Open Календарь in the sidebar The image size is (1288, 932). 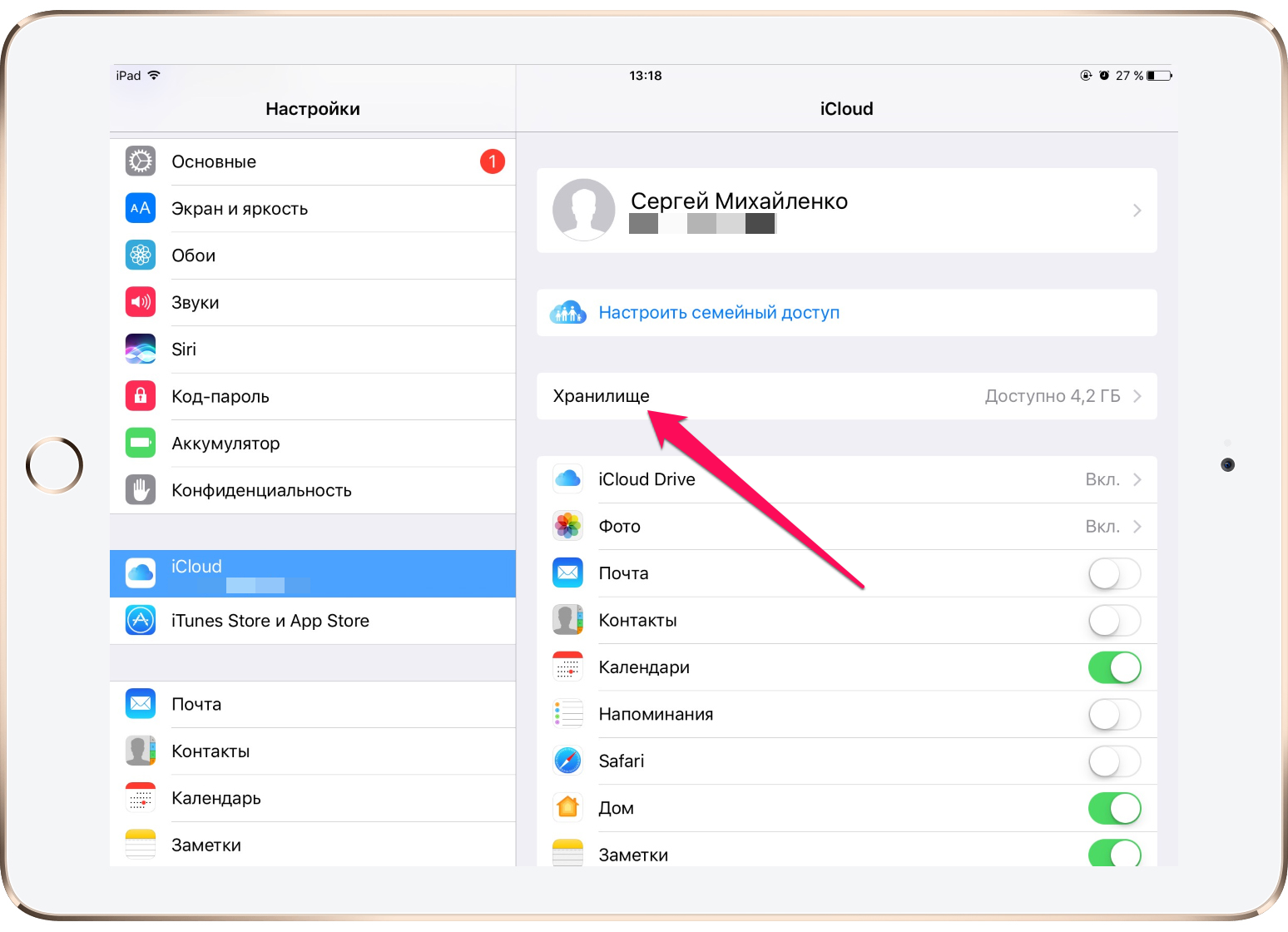313,798
